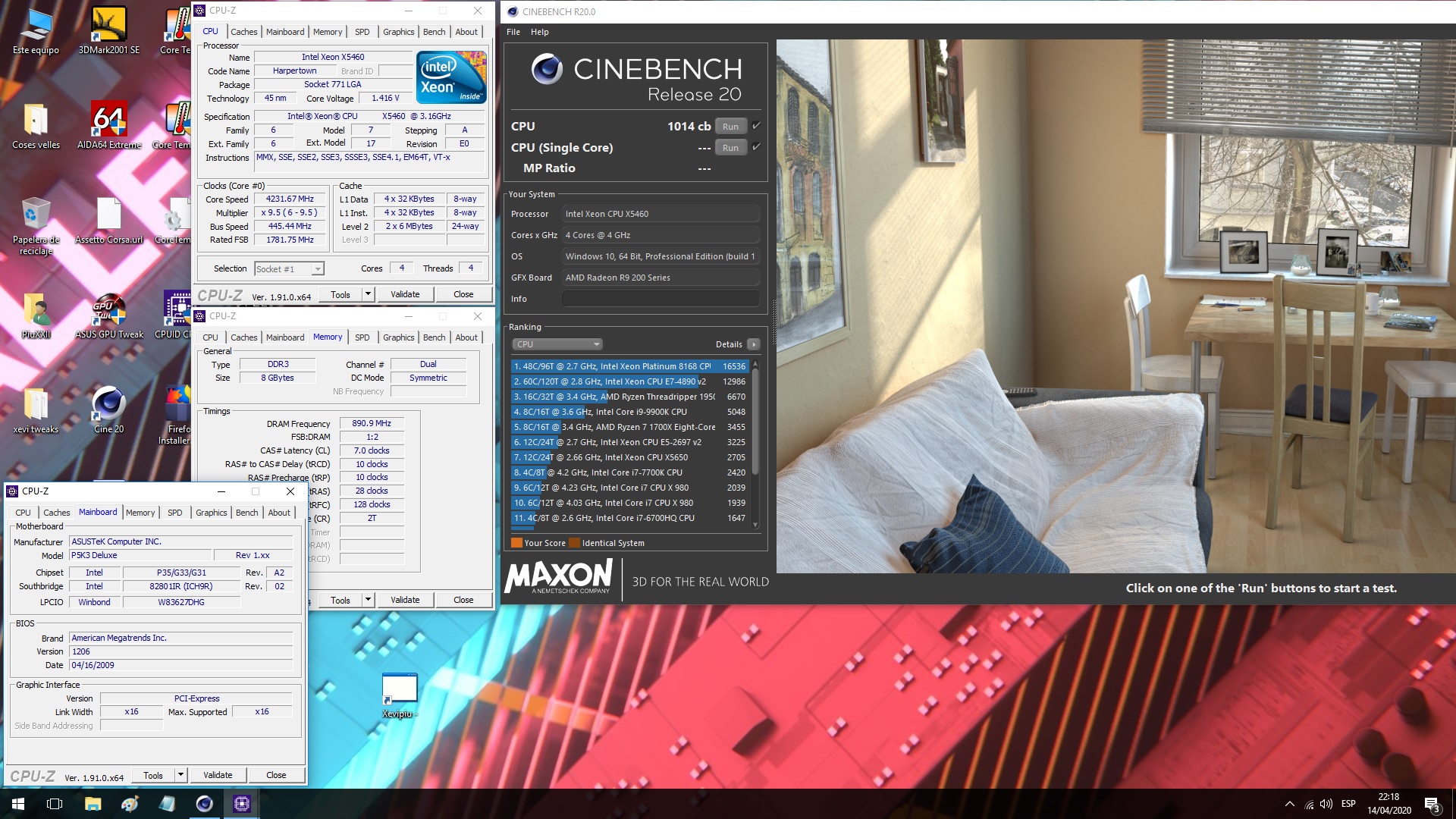Select ranking row Intel Core i7-7700K
Screen dimensions: 1456x819
click(x=630, y=472)
